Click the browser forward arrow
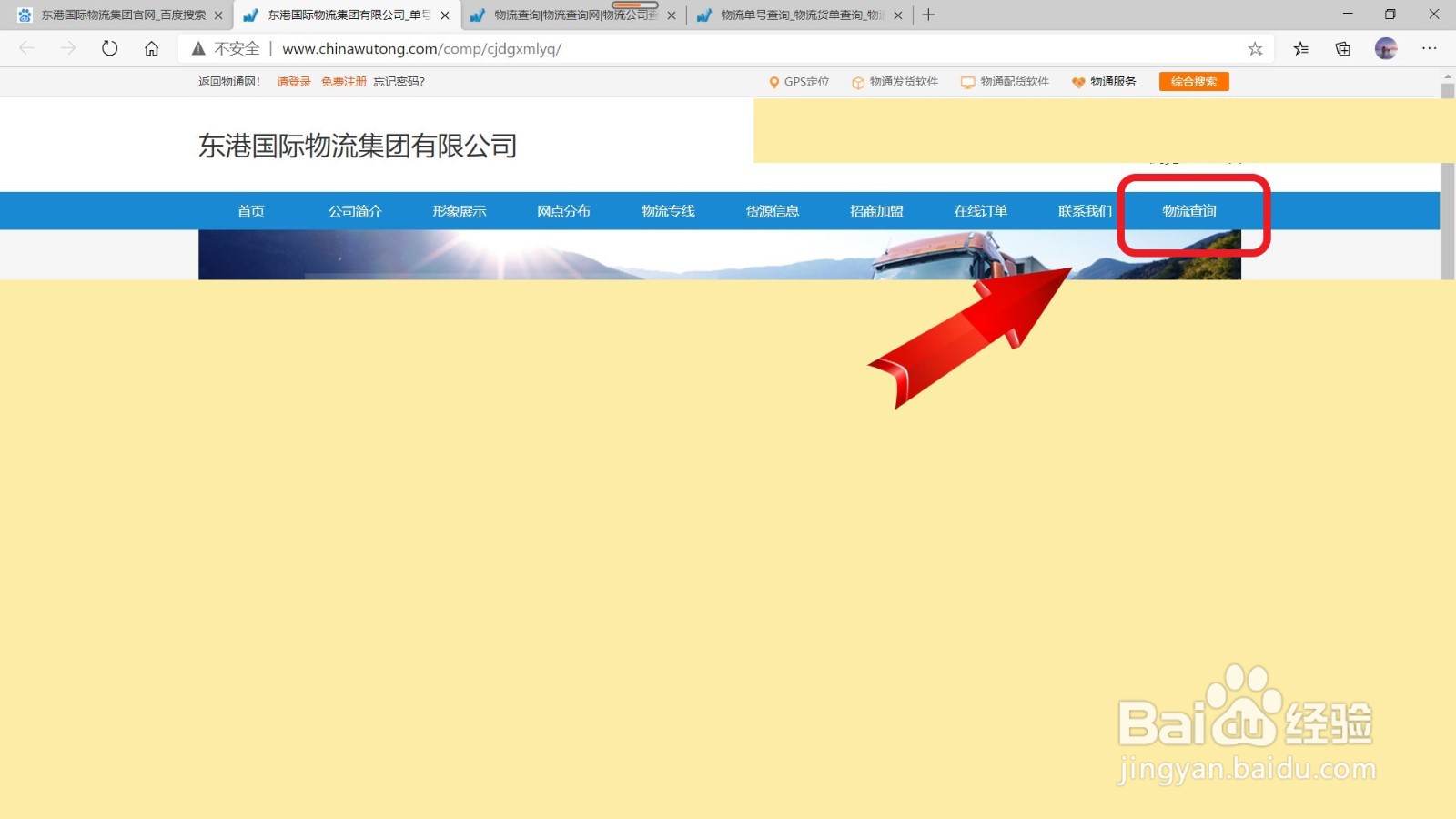This screenshot has width=1456, height=819. (68, 48)
